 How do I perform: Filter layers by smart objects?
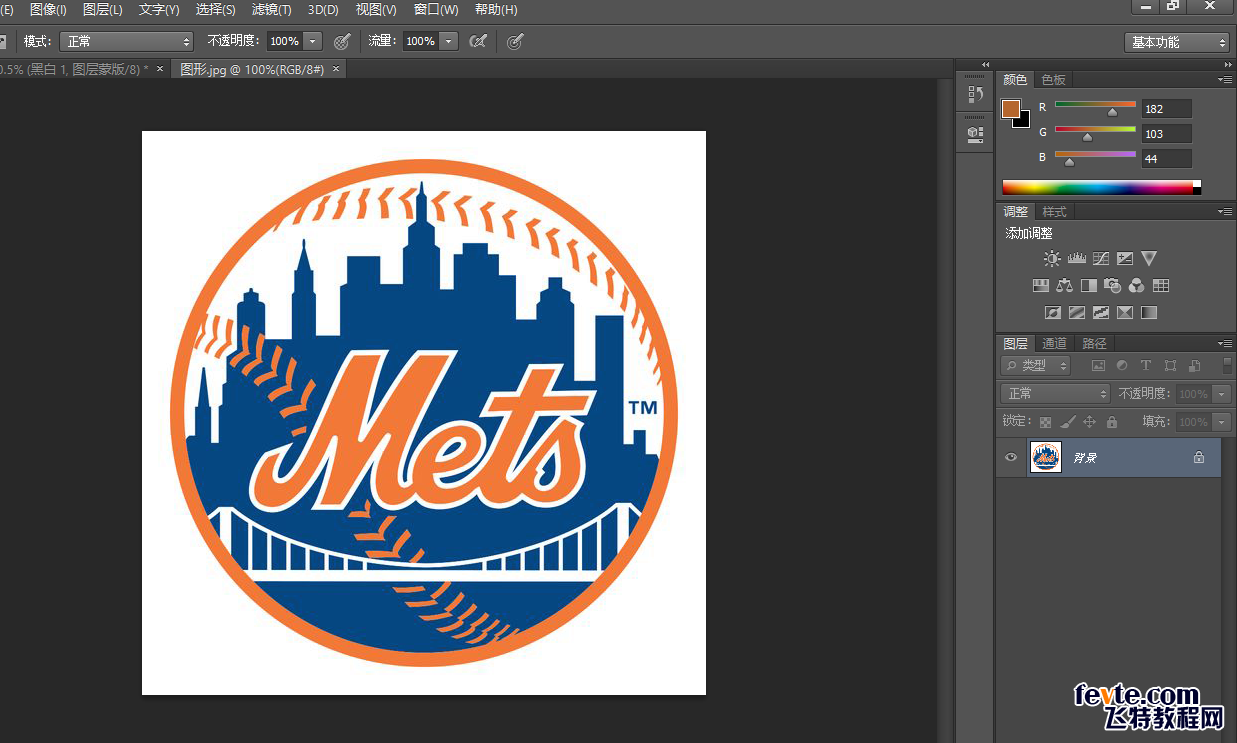[x=1194, y=366]
